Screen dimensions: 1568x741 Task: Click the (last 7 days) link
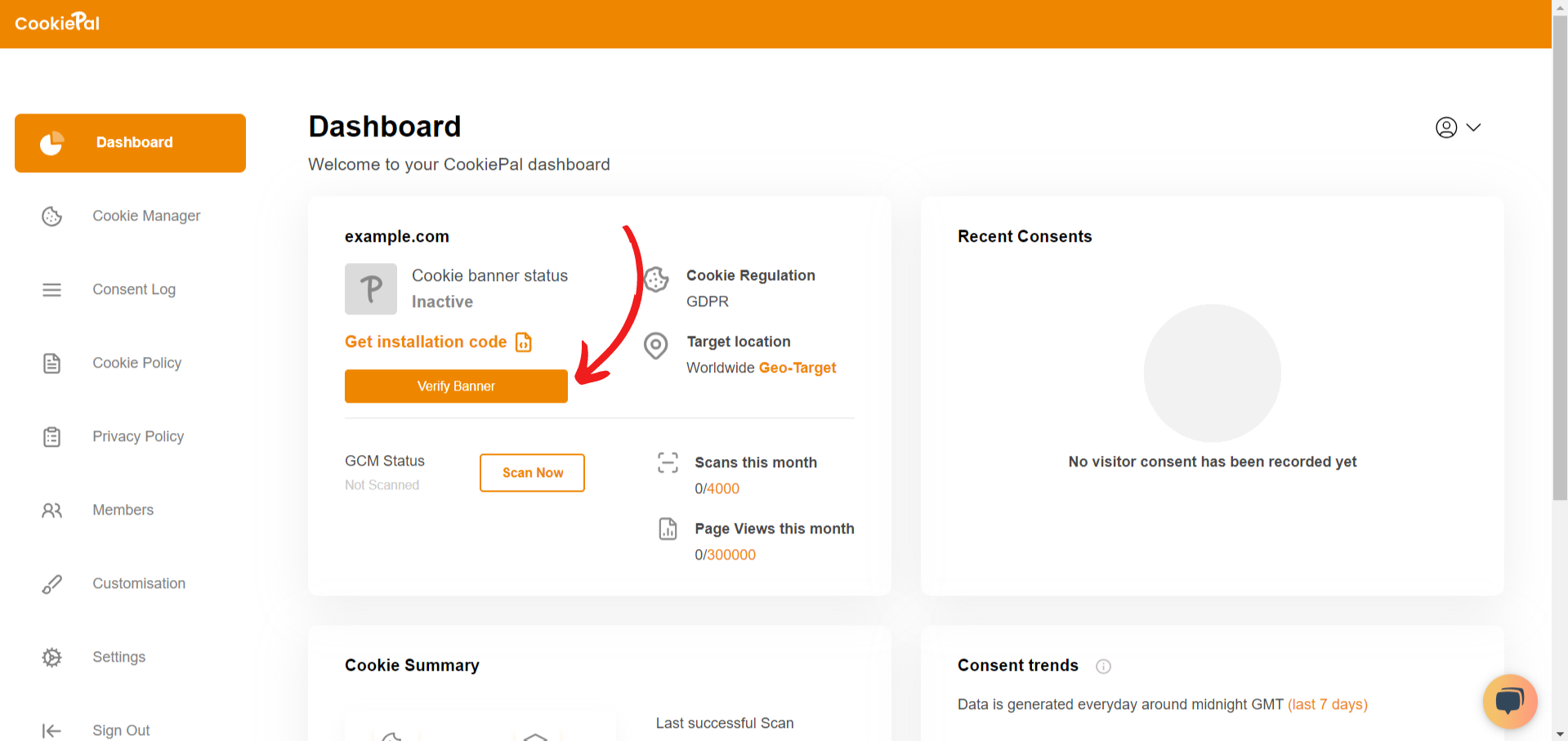[1328, 704]
